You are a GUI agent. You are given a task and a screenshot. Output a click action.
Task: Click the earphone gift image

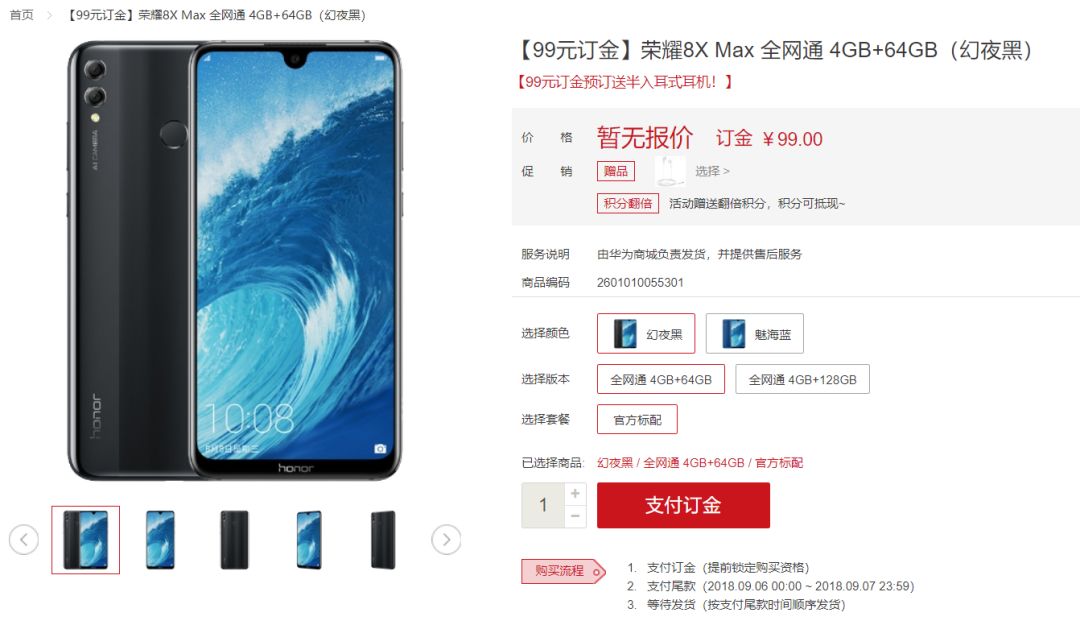pyautogui.click(x=669, y=171)
